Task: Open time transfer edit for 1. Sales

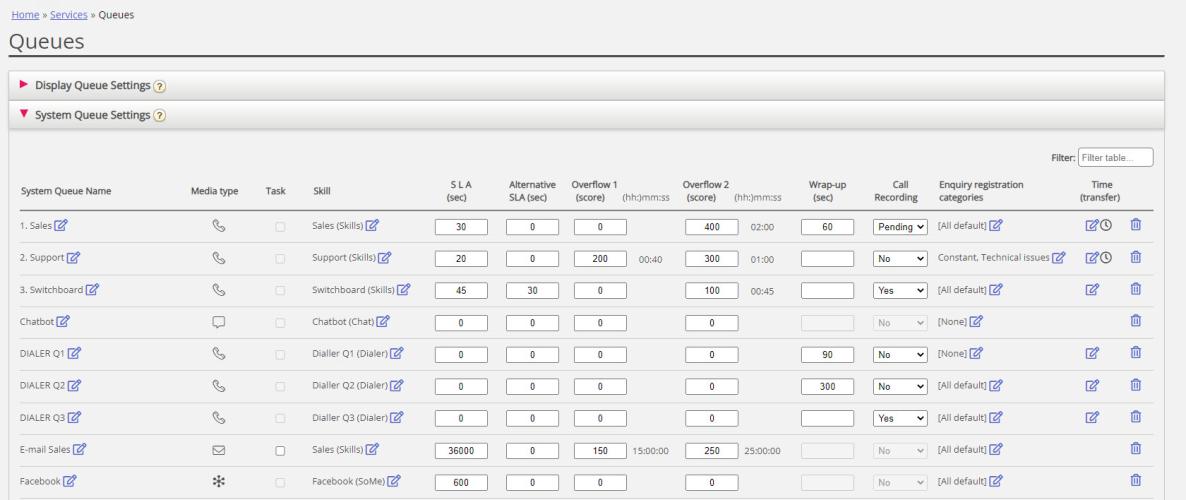Action: coord(1091,225)
